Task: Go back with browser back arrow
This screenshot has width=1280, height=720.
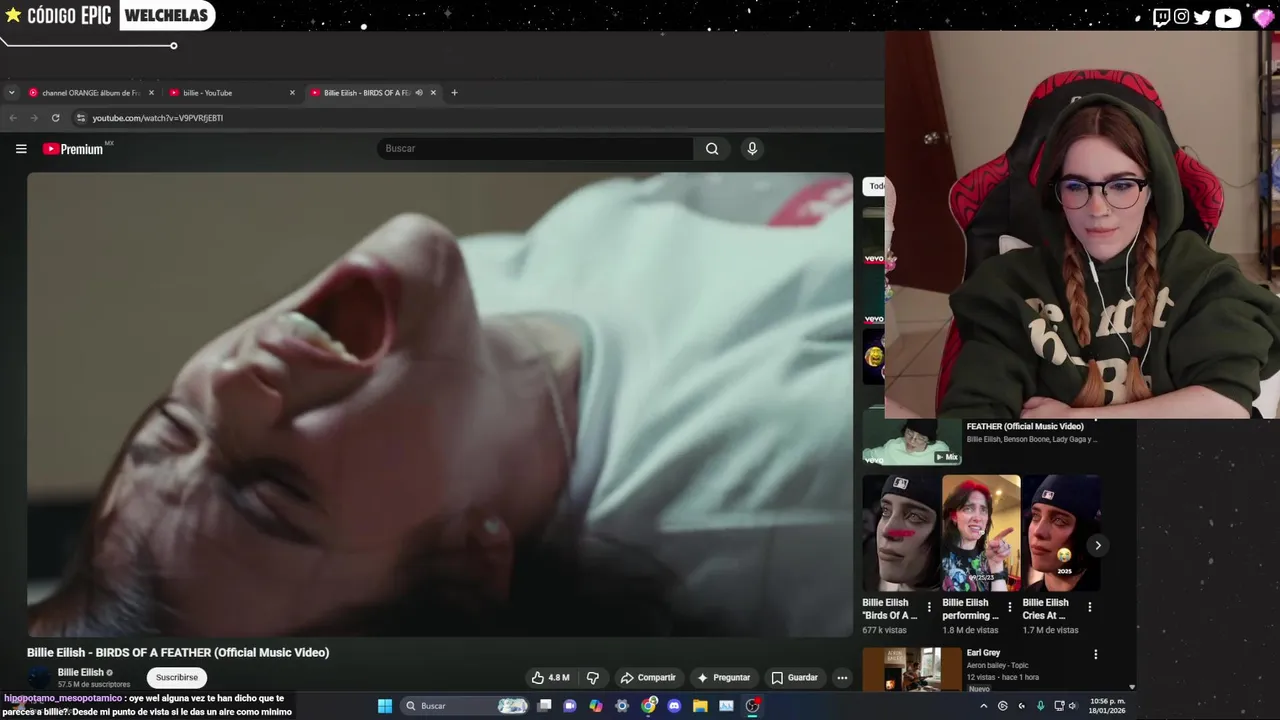Action: pos(13,118)
